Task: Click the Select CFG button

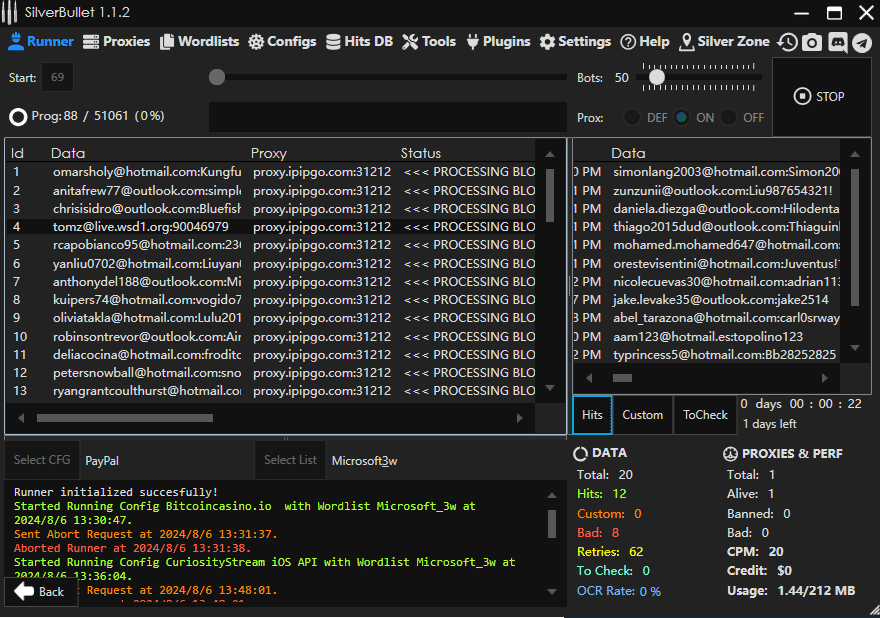Action: pyautogui.click(x=42, y=460)
